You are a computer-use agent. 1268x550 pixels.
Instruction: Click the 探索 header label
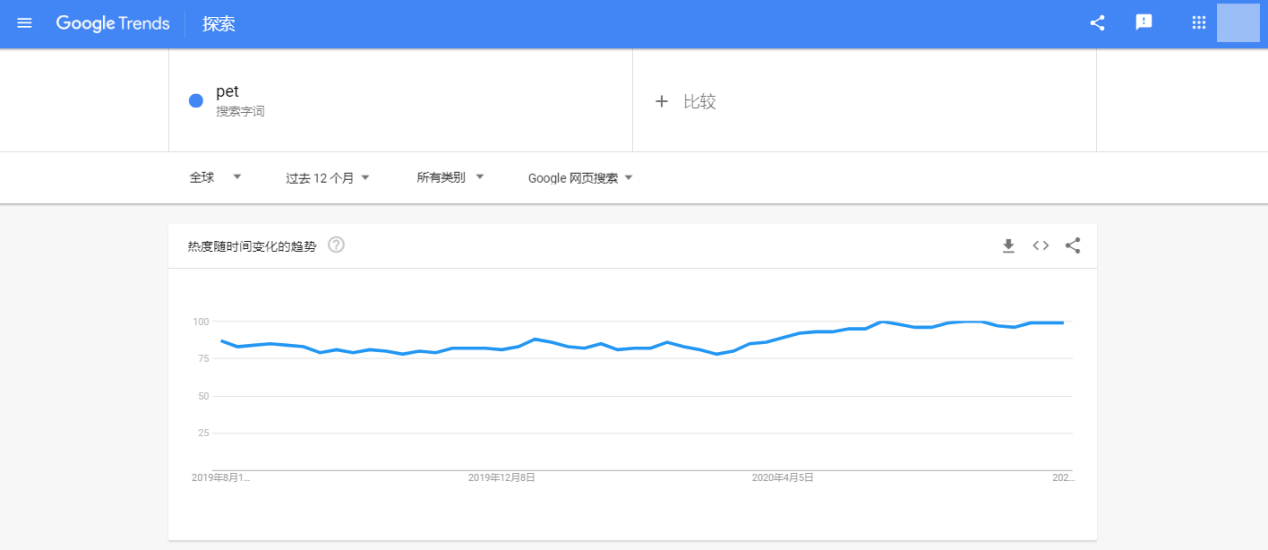pyautogui.click(x=219, y=24)
